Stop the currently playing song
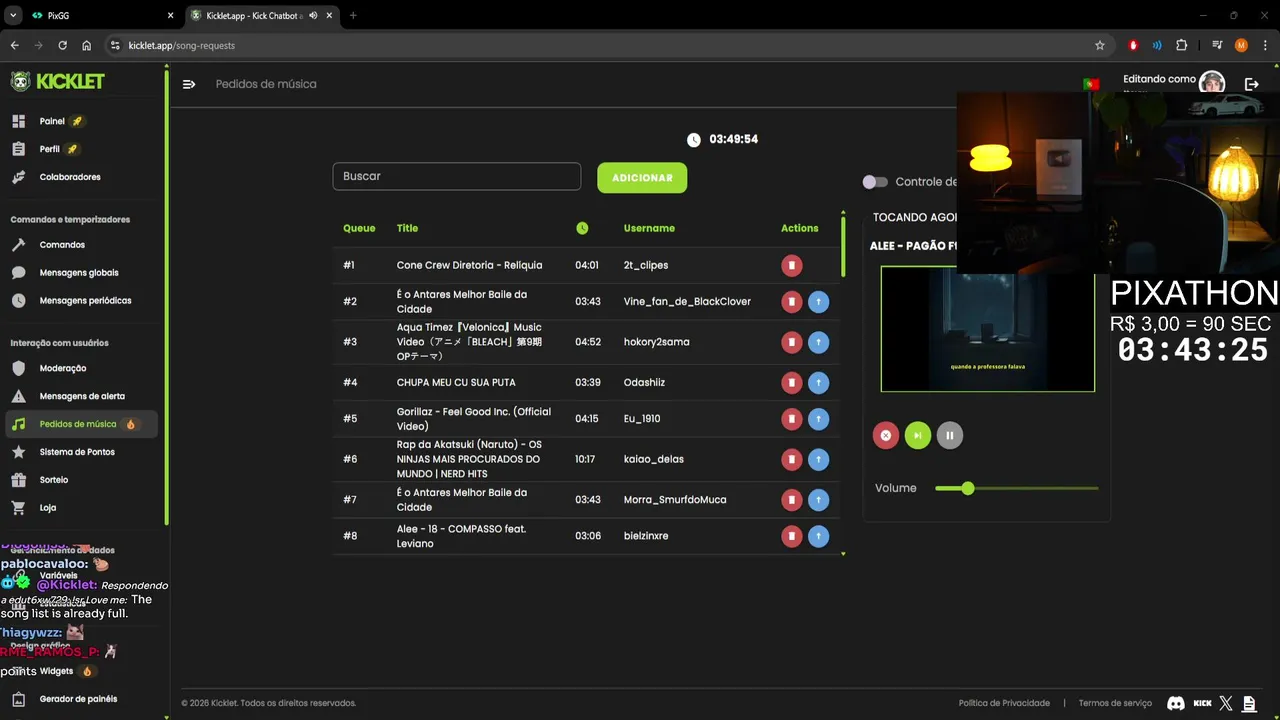This screenshot has height=720, width=1280. 885,435
